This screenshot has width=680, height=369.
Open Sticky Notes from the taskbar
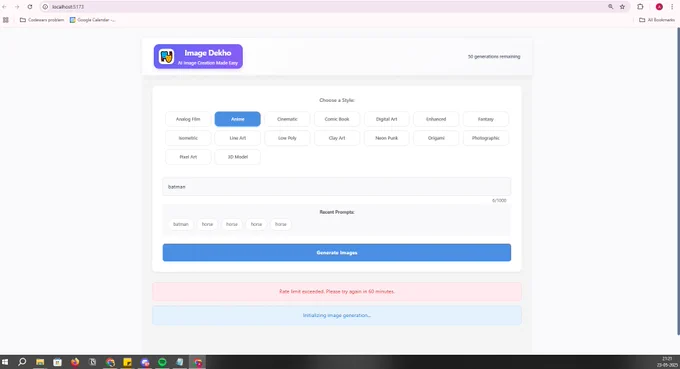[127, 362]
